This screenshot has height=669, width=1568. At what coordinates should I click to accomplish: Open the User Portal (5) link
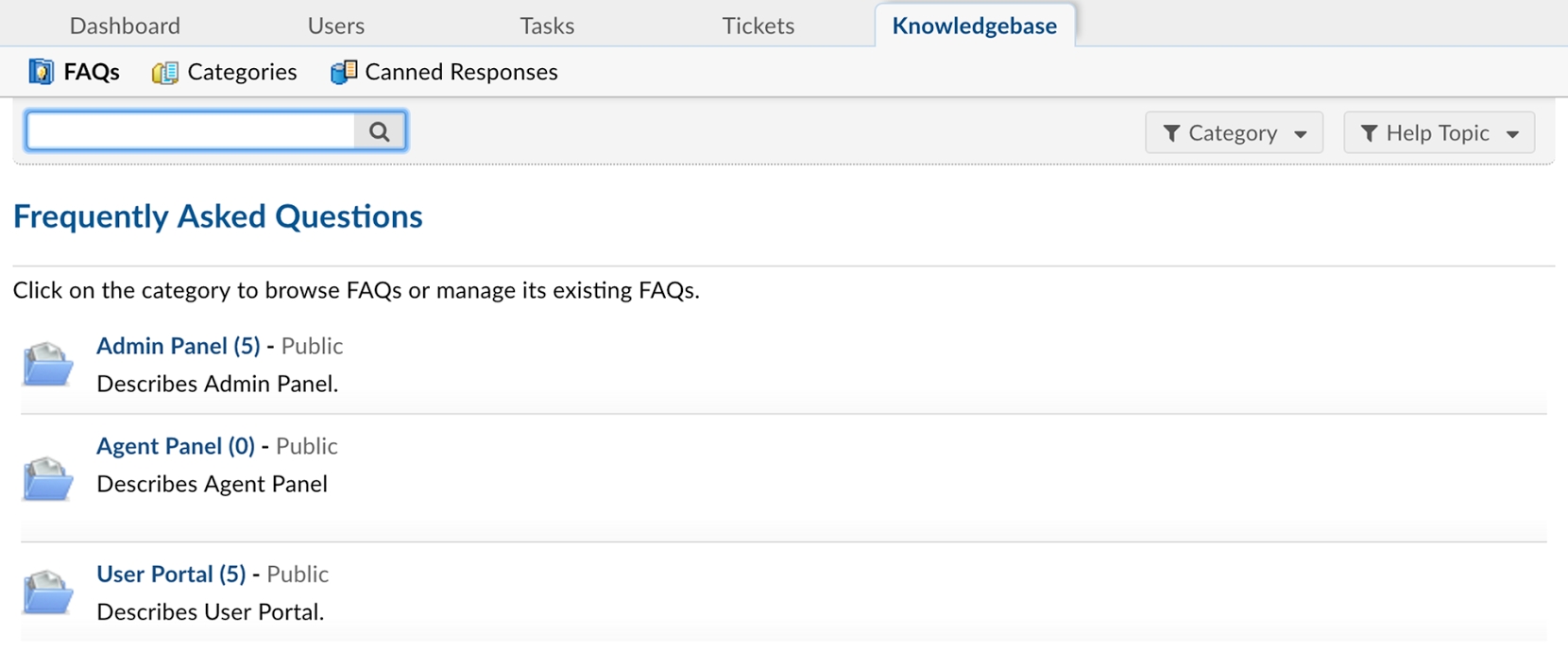click(171, 574)
